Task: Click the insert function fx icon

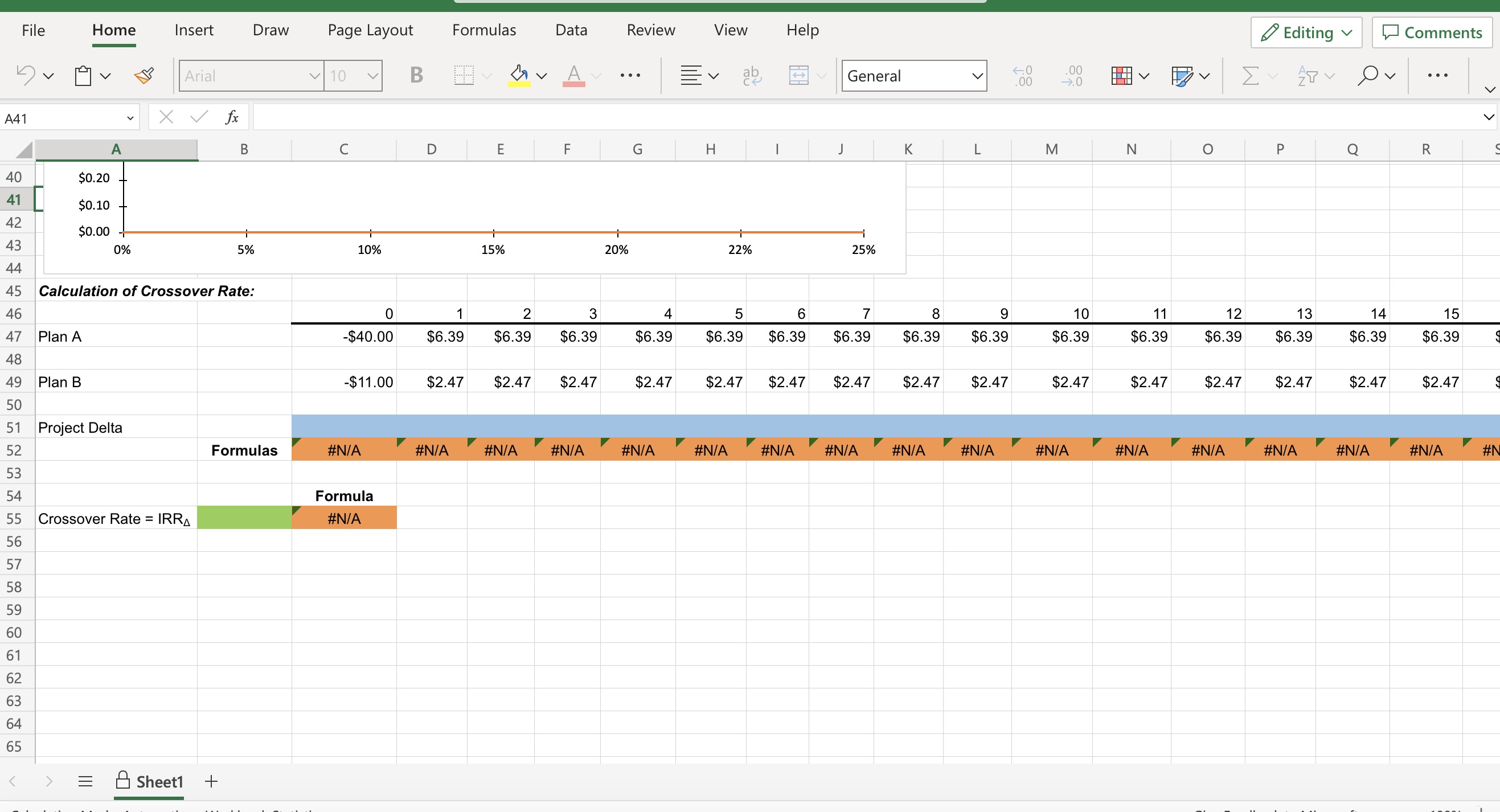Action: (x=232, y=117)
